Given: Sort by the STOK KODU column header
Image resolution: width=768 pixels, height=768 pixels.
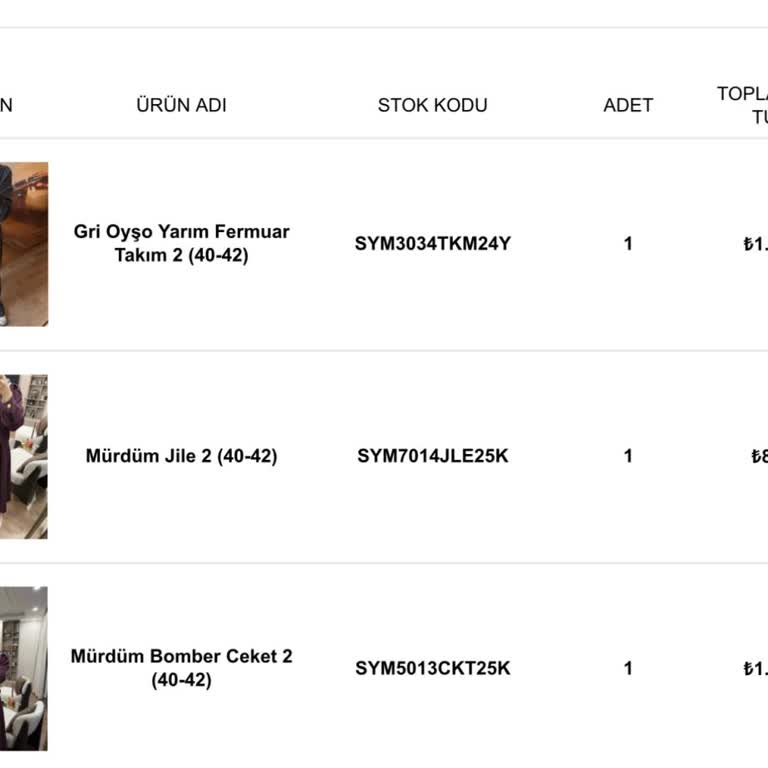Looking at the screenshot, I should click(x=432, y=105).
